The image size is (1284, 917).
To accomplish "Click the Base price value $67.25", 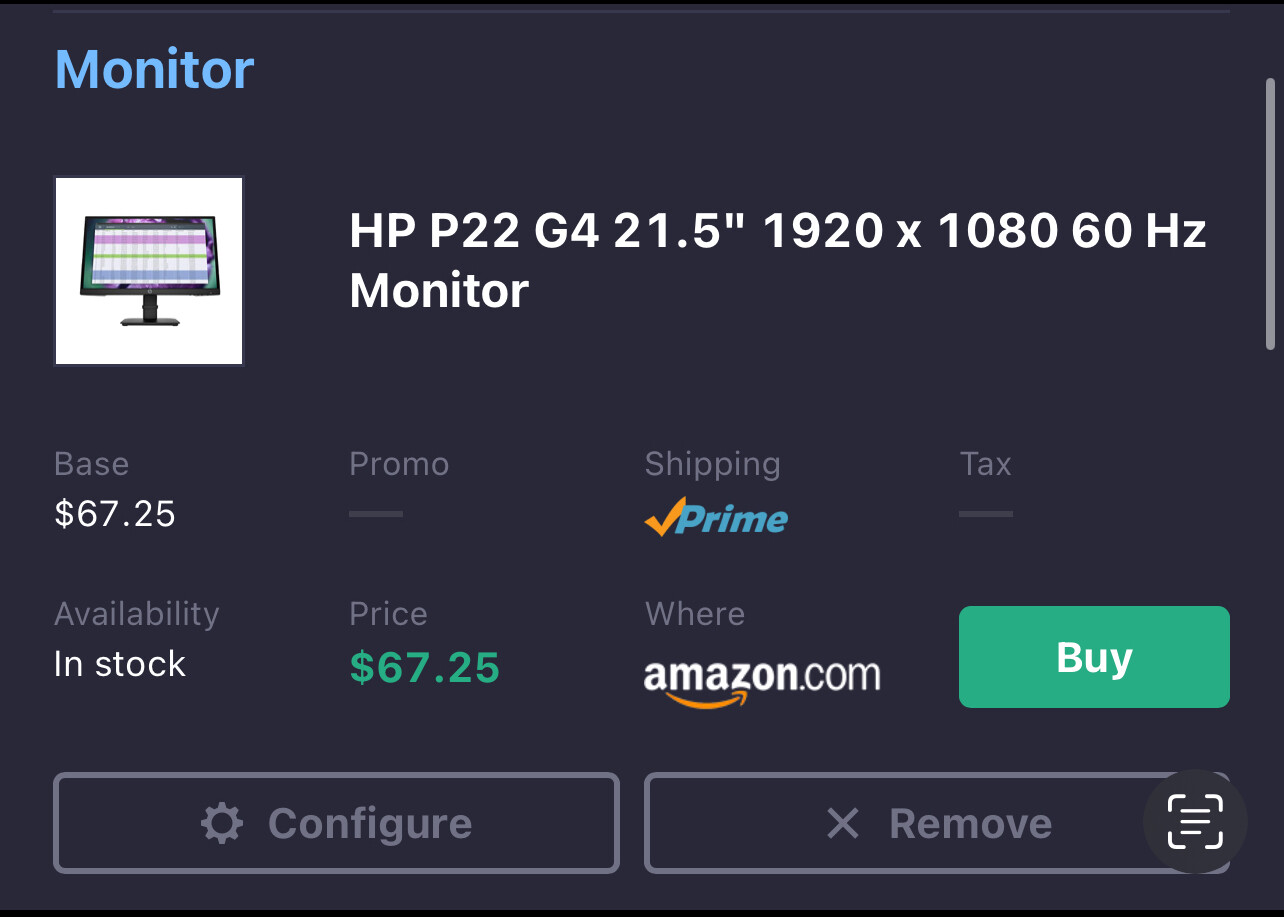I will pos(115,514).
